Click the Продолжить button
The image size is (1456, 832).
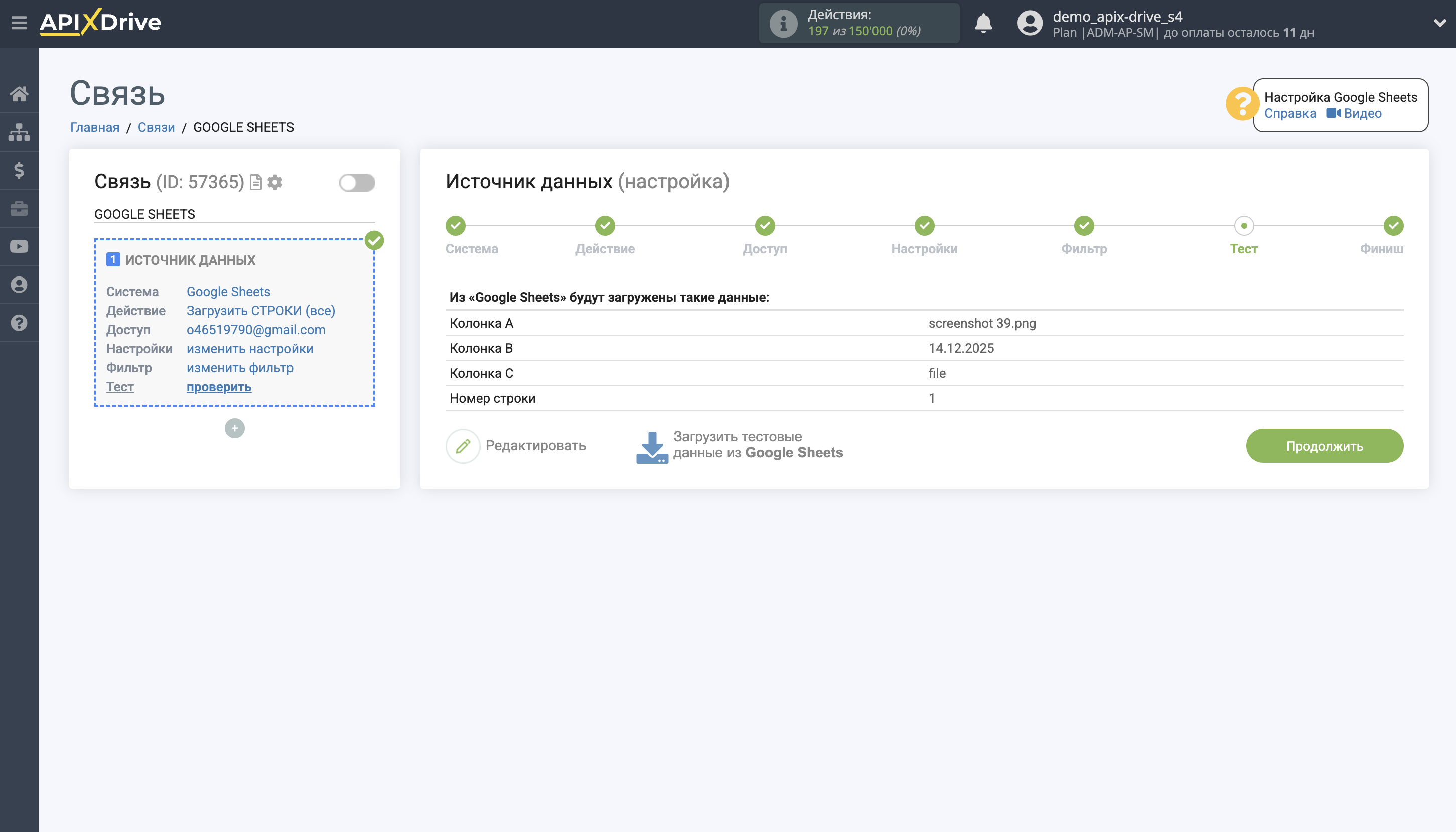[1324, 445]
